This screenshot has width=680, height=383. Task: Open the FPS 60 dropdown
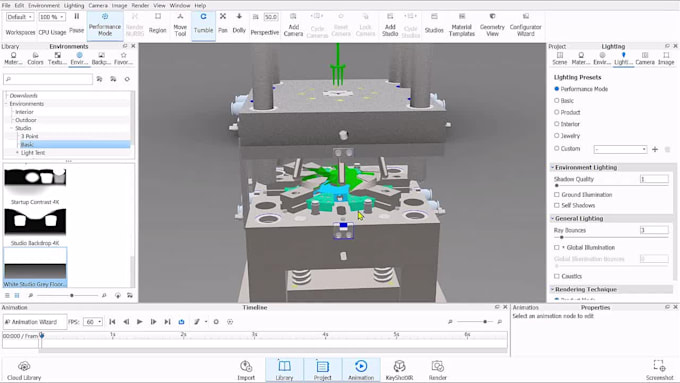92,322
